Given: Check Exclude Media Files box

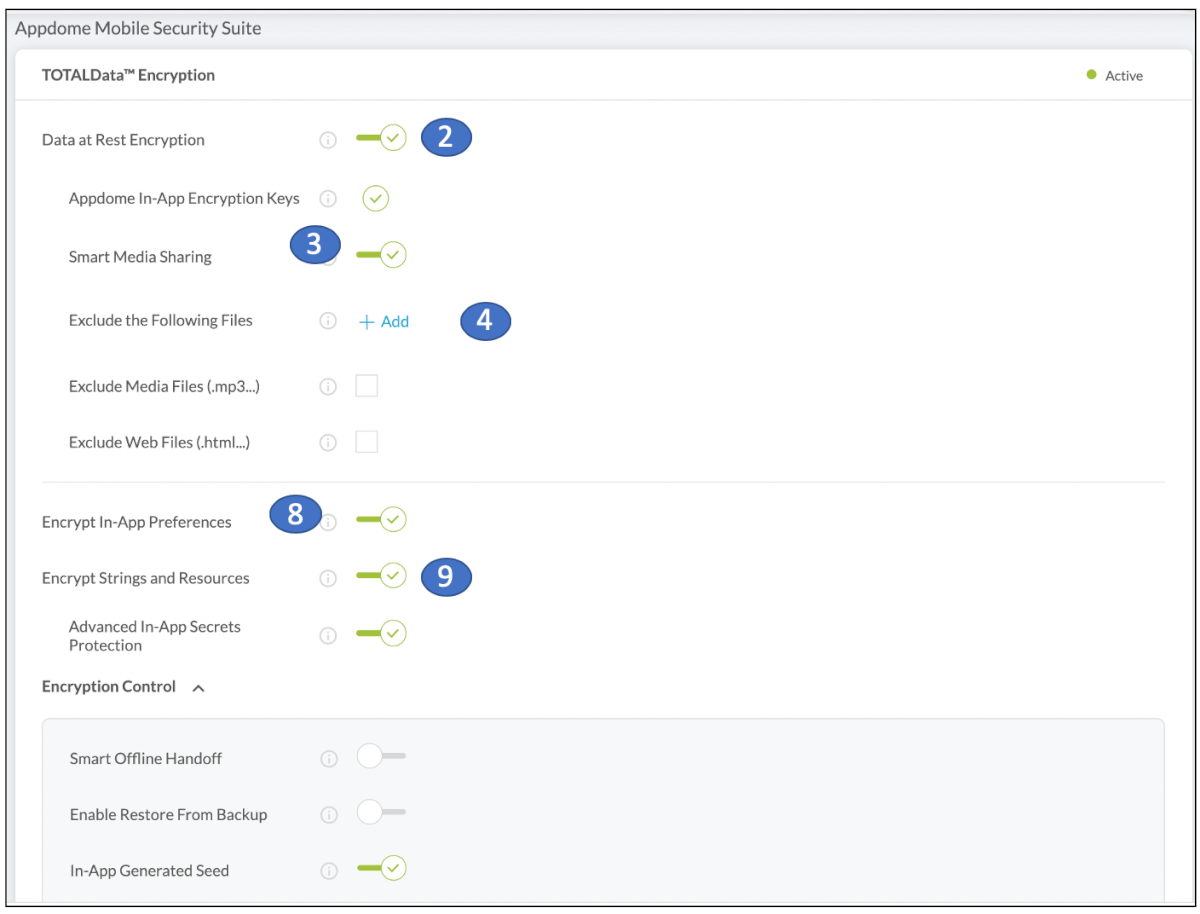Looking at the screenshot, I should (x=367, y=385).
